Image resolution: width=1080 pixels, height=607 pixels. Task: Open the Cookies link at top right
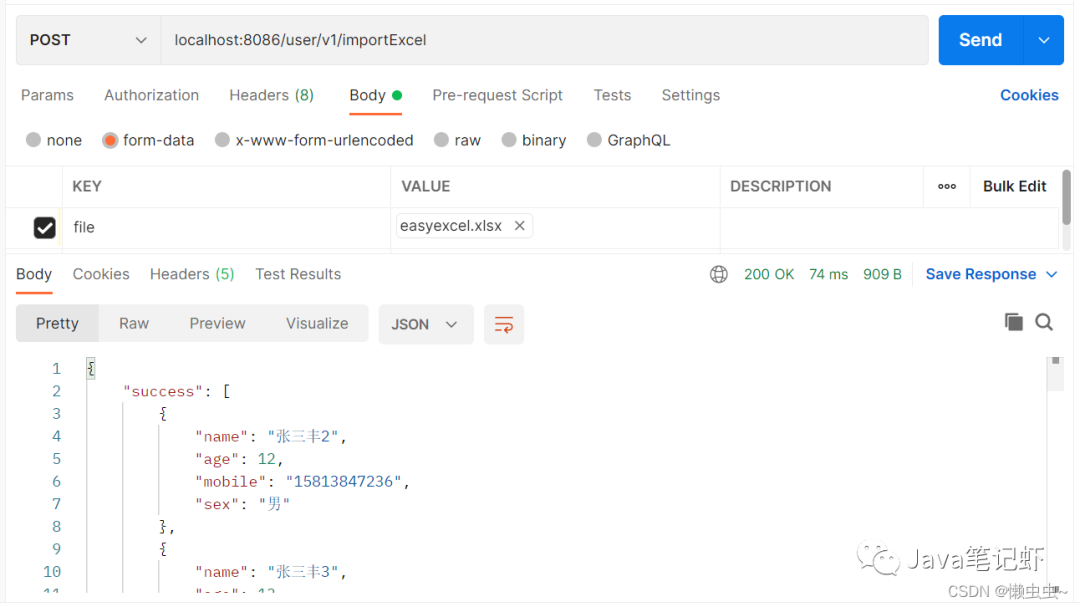[x=1029, y=96]
